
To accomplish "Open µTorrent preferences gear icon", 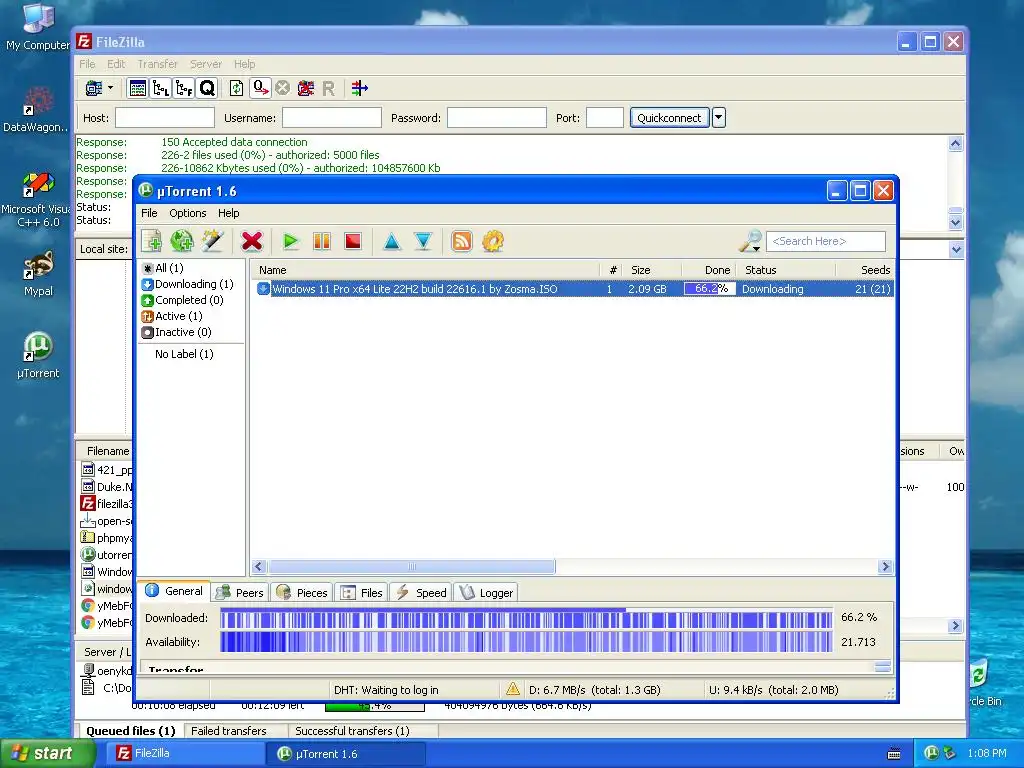I will [493, 241].
